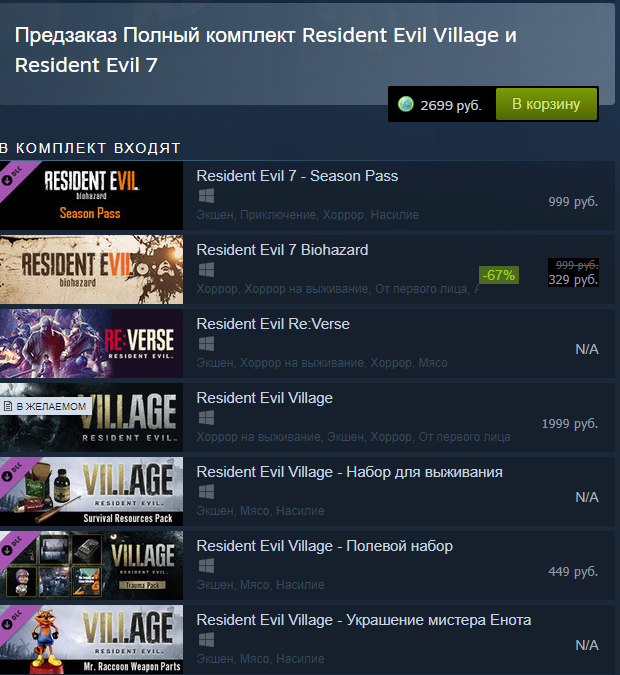Click the Re:Verse game thumbnail image
The height and width of the screenshot is (675, 620).
click(x=91, y=344)
